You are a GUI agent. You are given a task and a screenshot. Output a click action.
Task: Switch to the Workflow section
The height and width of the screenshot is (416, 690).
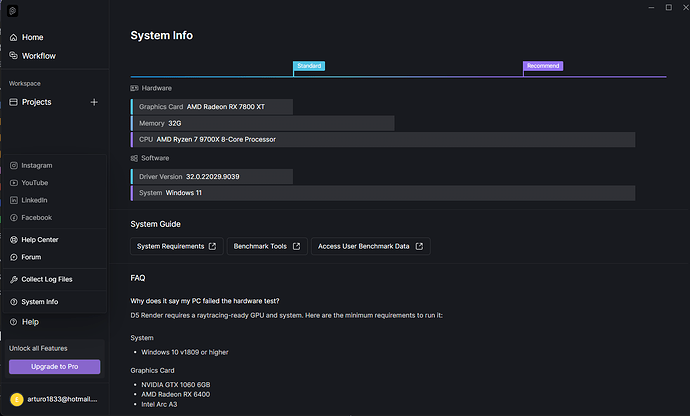38,55
